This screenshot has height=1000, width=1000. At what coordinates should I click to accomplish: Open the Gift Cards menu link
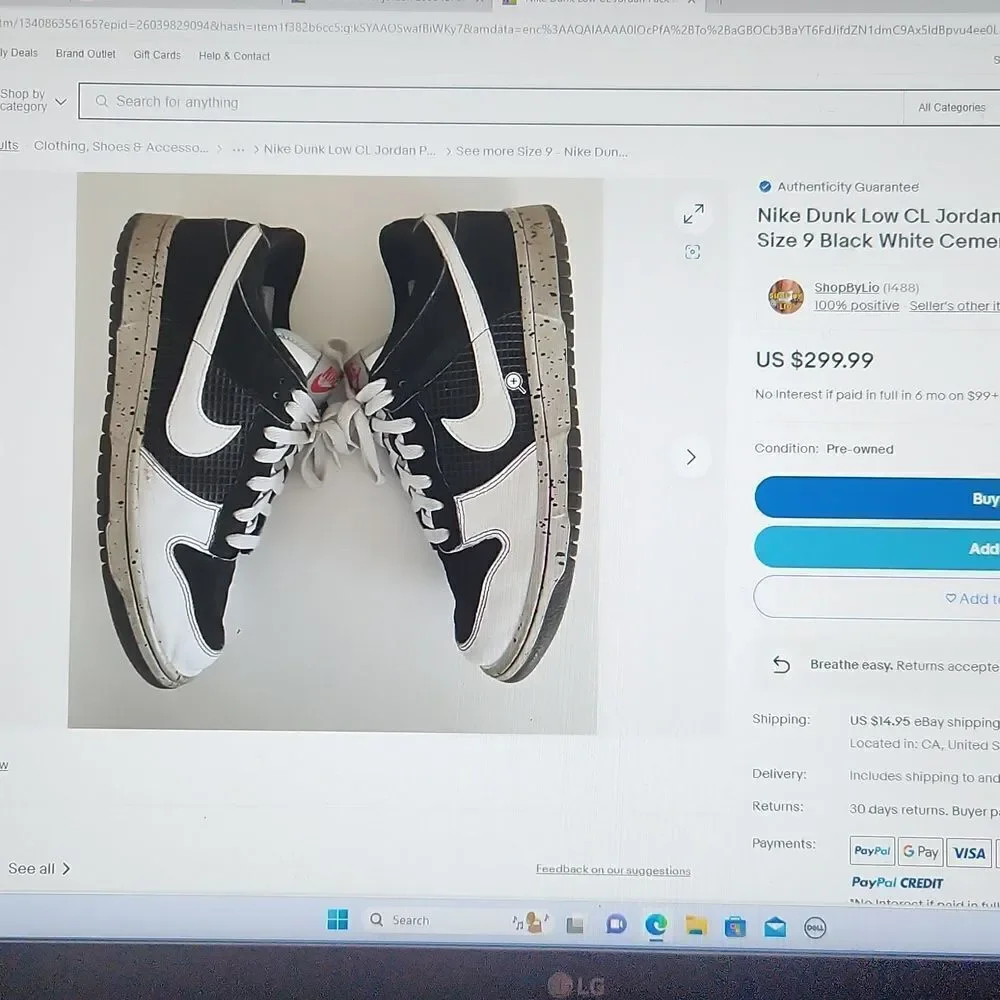(x=157, y=55)
